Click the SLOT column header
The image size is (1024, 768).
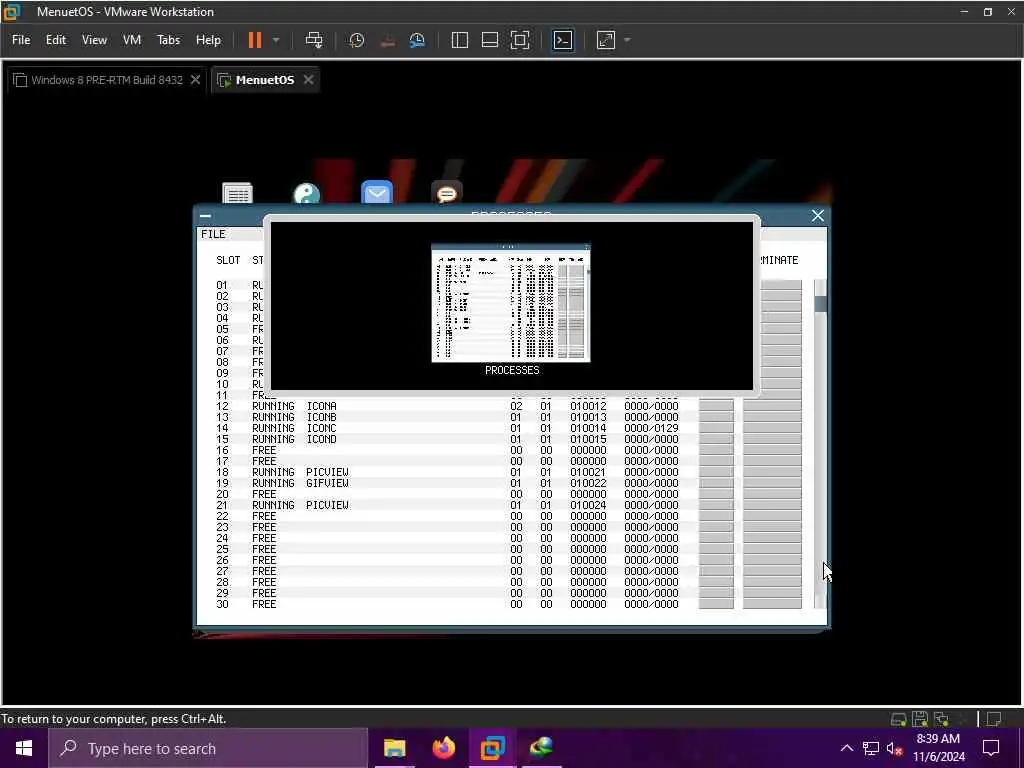228,260
